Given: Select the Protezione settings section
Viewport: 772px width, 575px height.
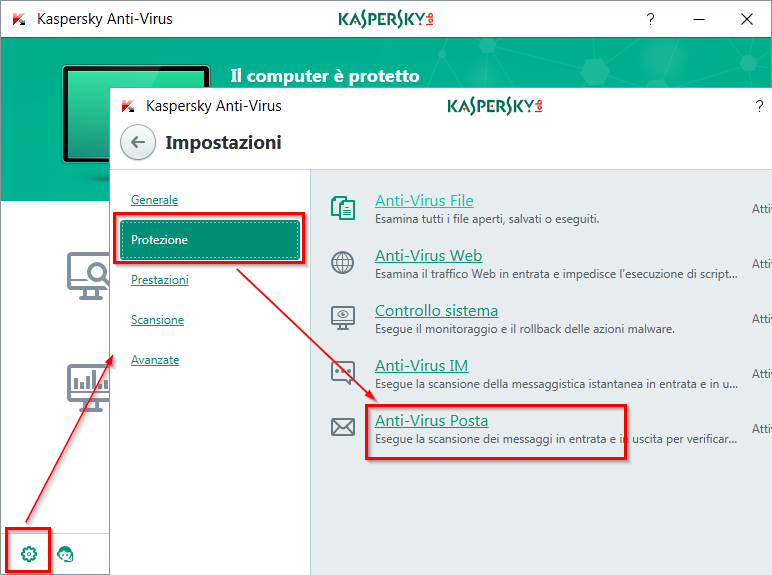Looking at the screenshot, I should [x=209, y=240].
